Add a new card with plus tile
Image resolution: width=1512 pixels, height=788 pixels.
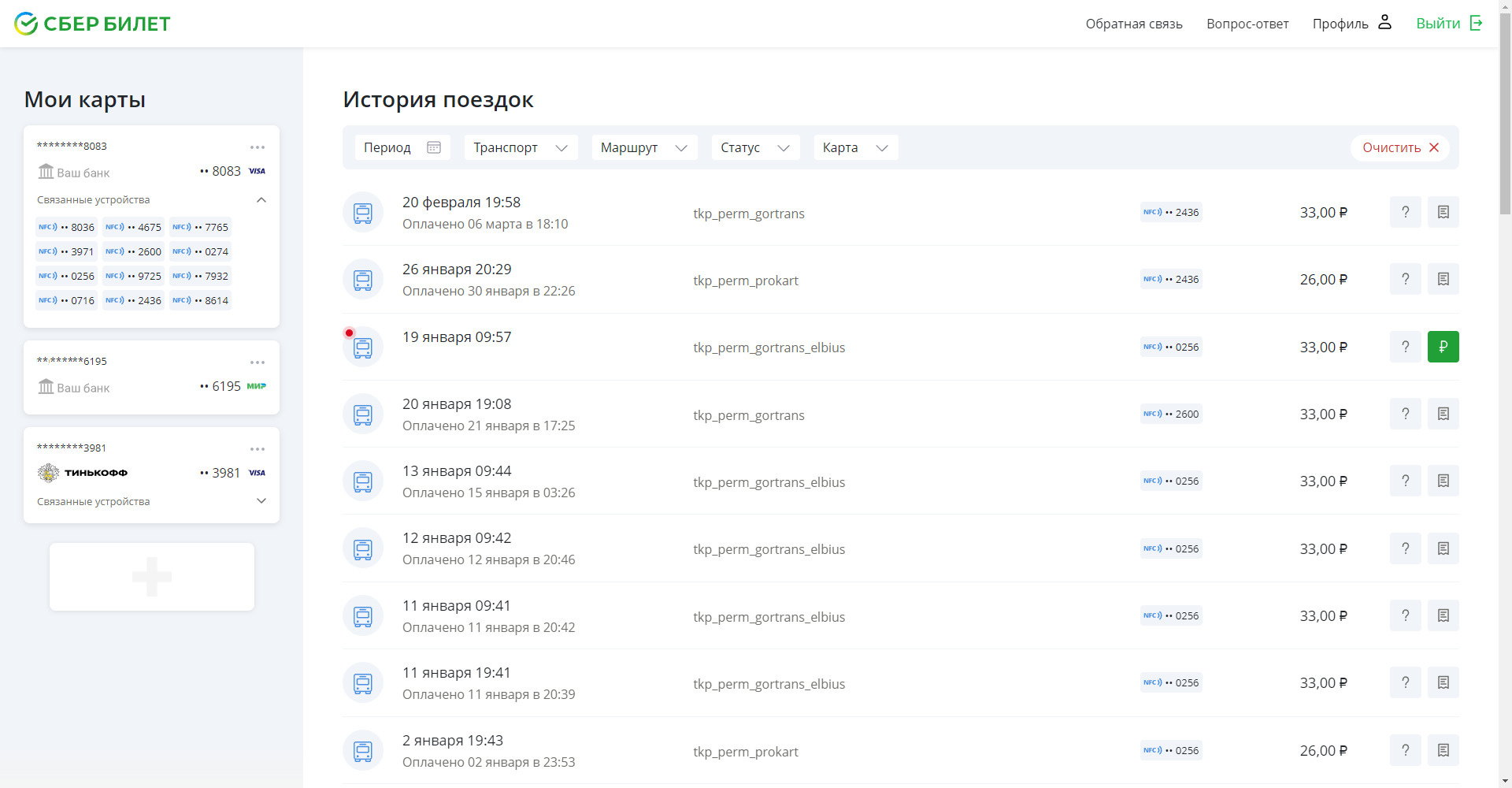pos(152,576)
